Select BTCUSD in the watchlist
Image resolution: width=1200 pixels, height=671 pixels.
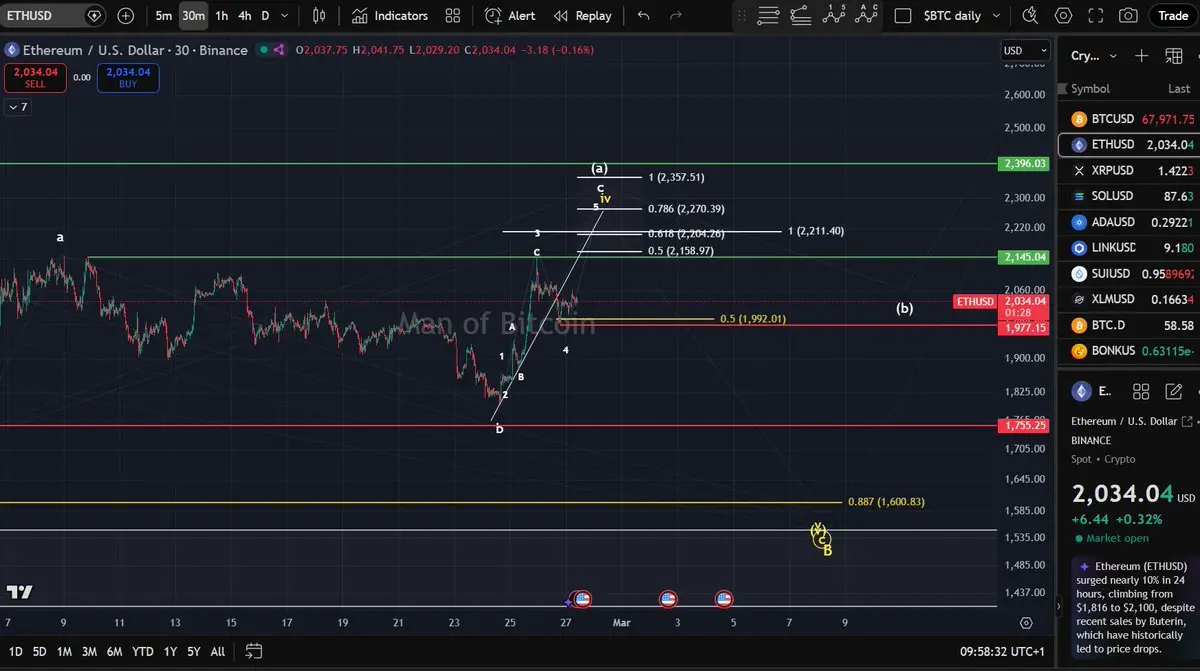pyautogui.click(x=1131, y=119)
